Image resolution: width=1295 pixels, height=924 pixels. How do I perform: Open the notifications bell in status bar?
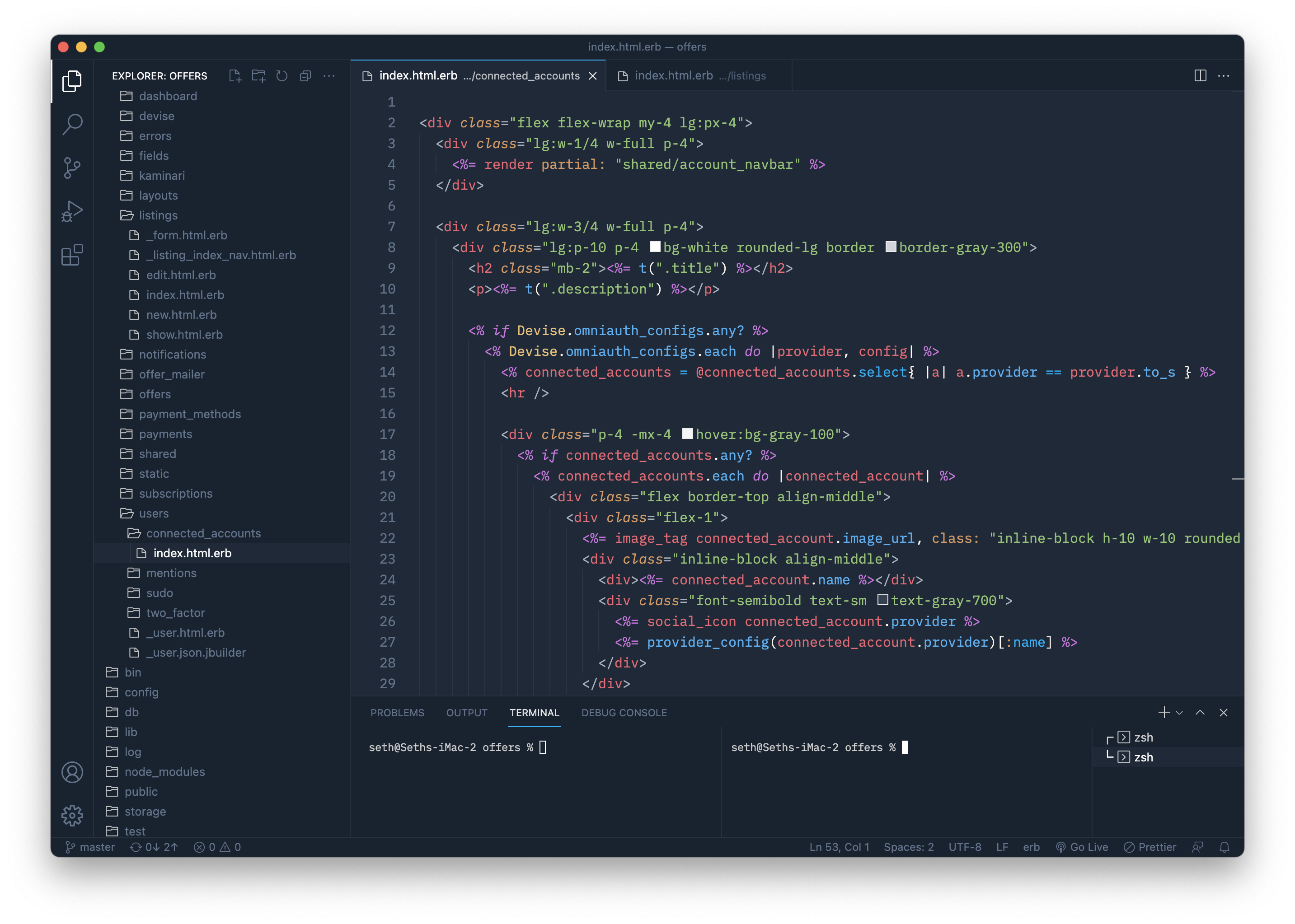click(x=1225, y=847)
